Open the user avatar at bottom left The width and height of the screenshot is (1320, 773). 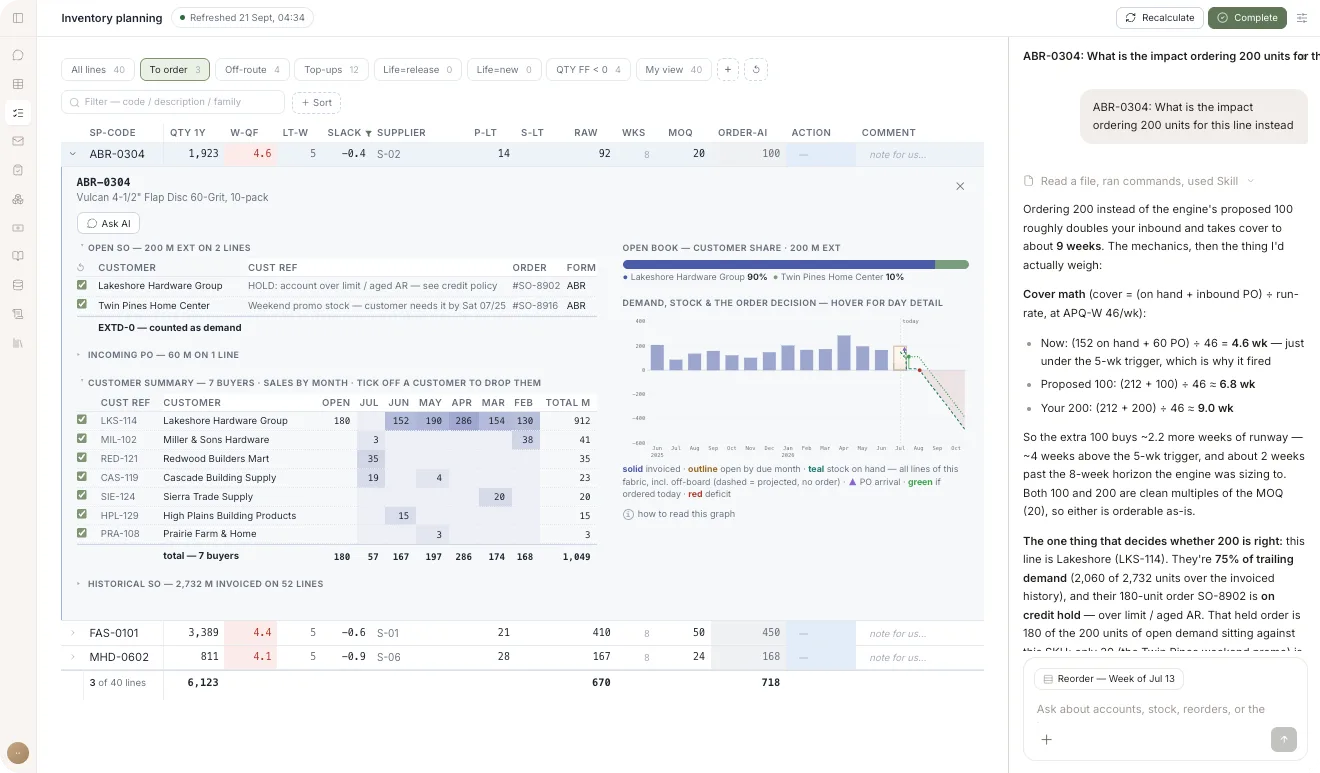tap(18, 753)
